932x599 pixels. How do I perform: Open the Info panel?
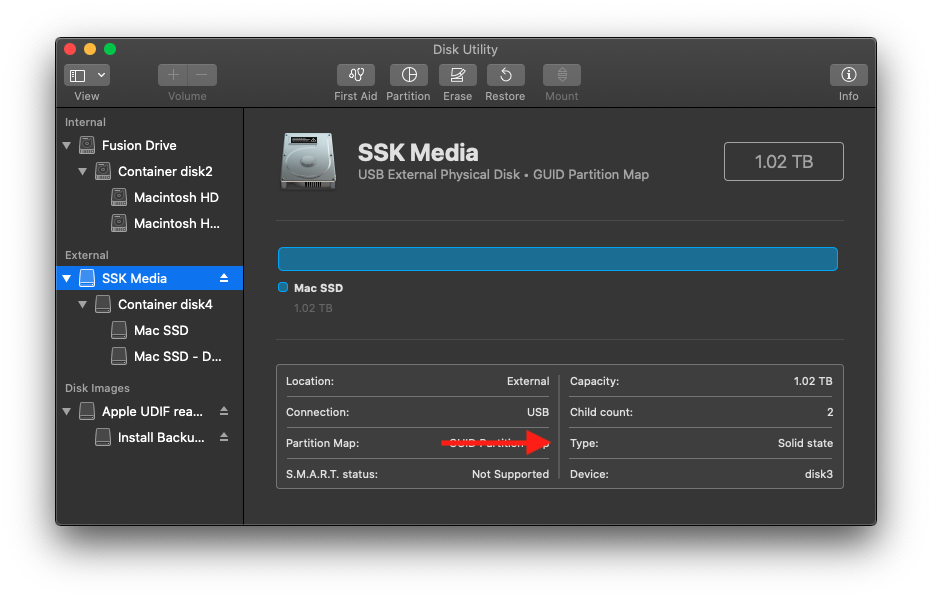848,75
